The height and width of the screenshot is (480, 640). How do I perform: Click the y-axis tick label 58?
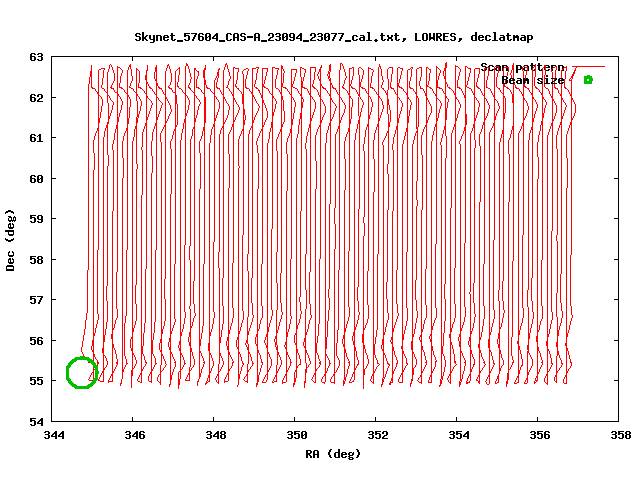click(x=36, y=260)
